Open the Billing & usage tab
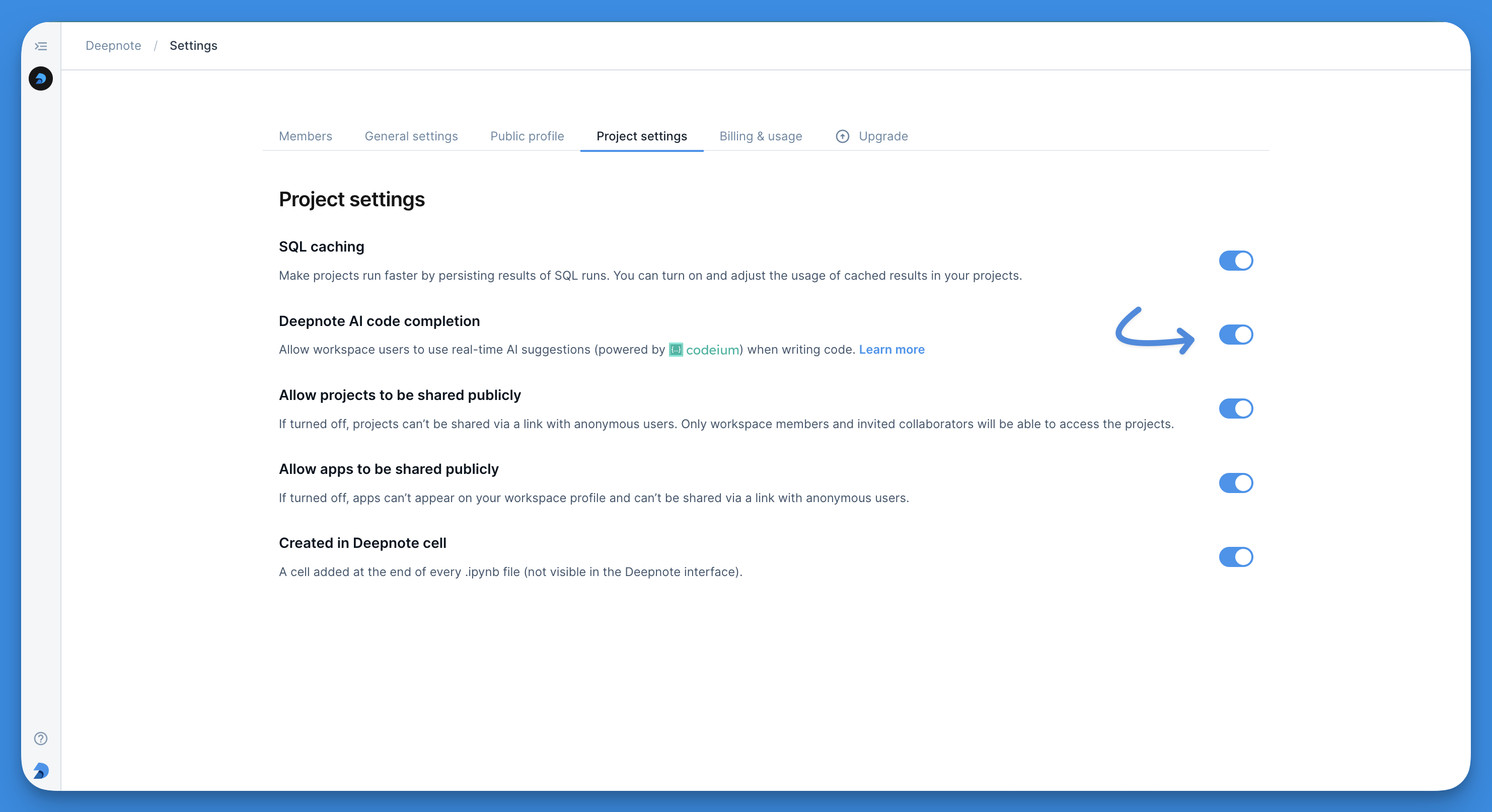 coord(761,136)
